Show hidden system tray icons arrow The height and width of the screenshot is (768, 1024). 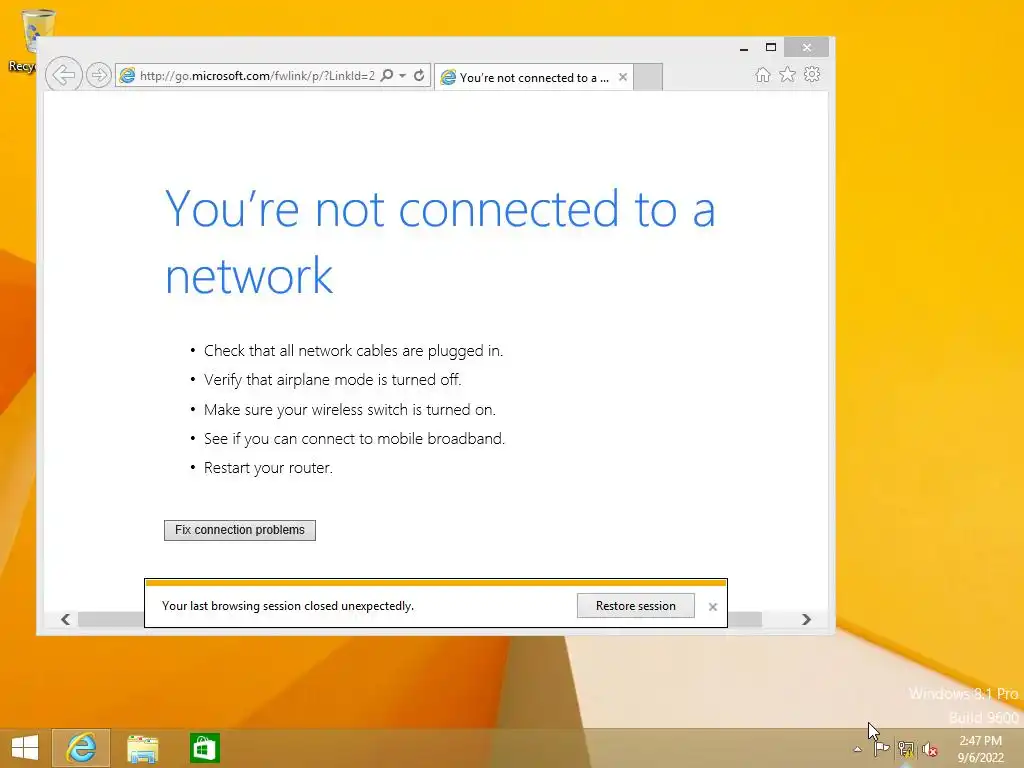(857, 749)
